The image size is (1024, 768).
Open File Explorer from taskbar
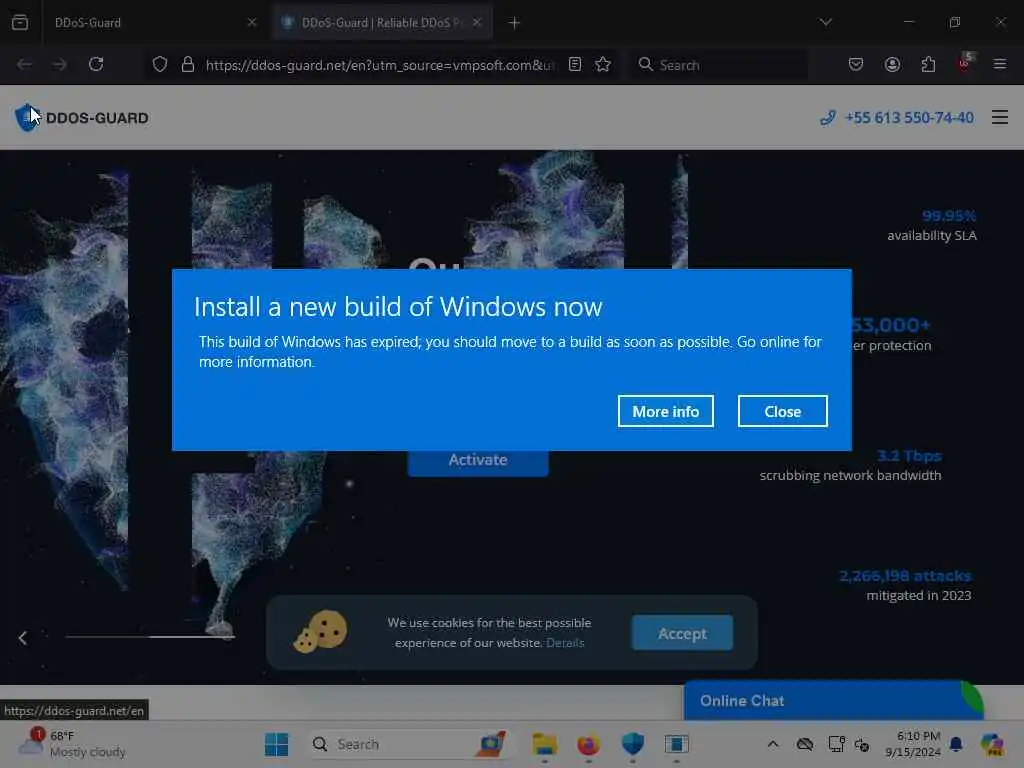(x=544, y=744)
